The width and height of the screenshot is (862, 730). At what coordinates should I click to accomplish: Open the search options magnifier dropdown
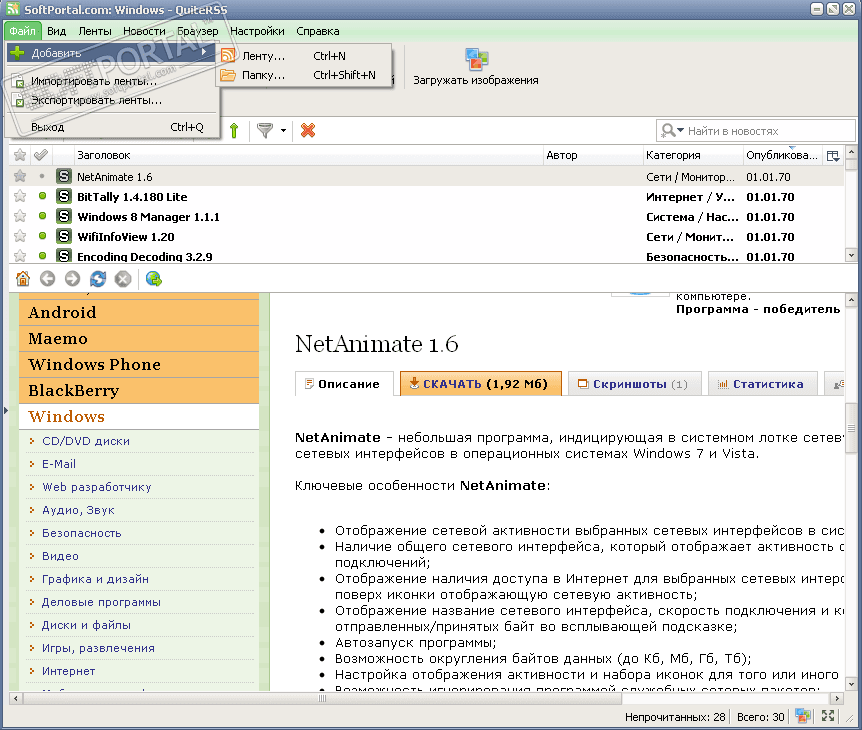pyautogui.click(x=672, y=131)
